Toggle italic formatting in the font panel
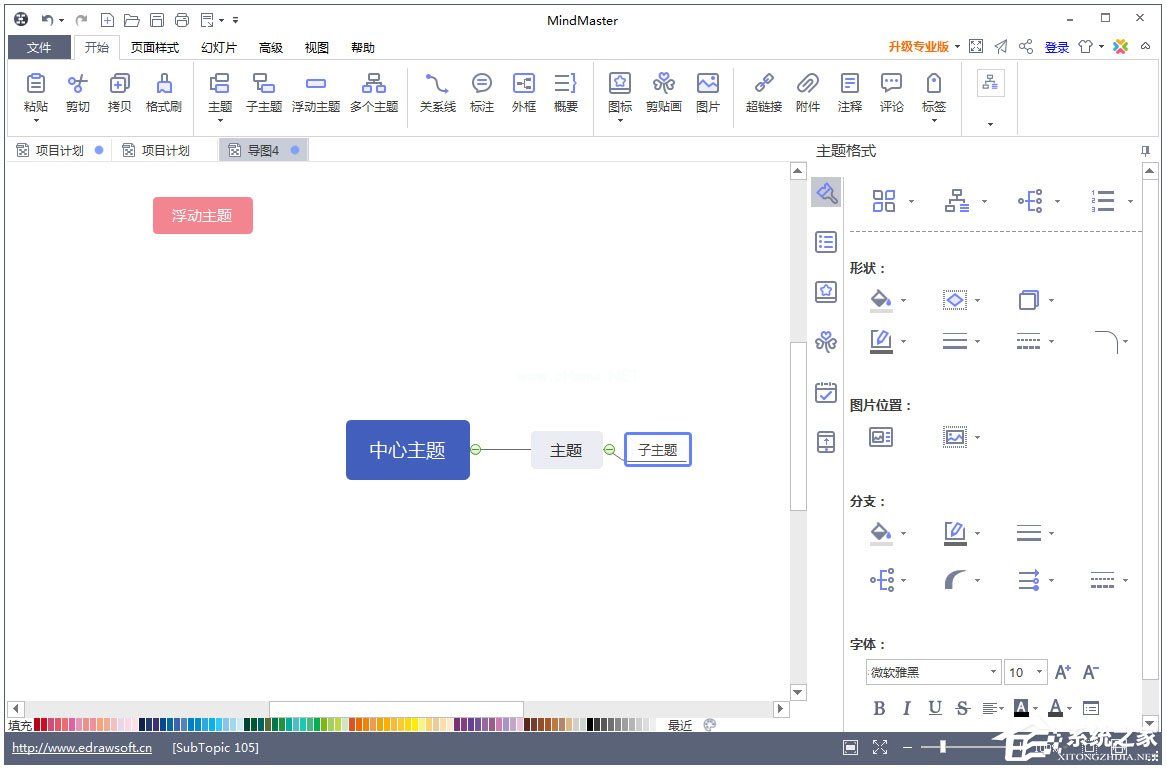 pyautogui.click(x=906, y=708)
